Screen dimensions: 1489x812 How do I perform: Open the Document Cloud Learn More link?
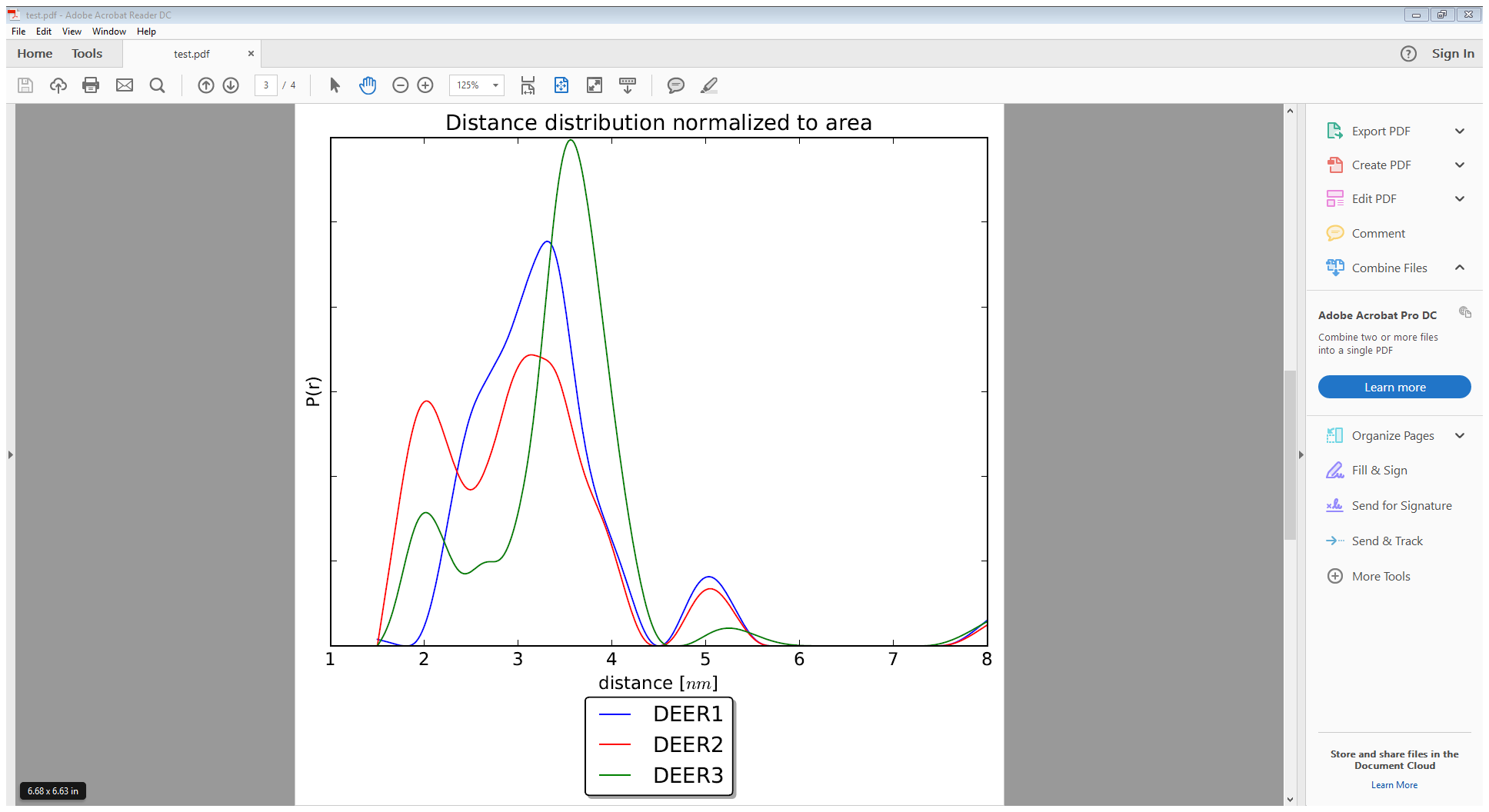pos(1394,785)
